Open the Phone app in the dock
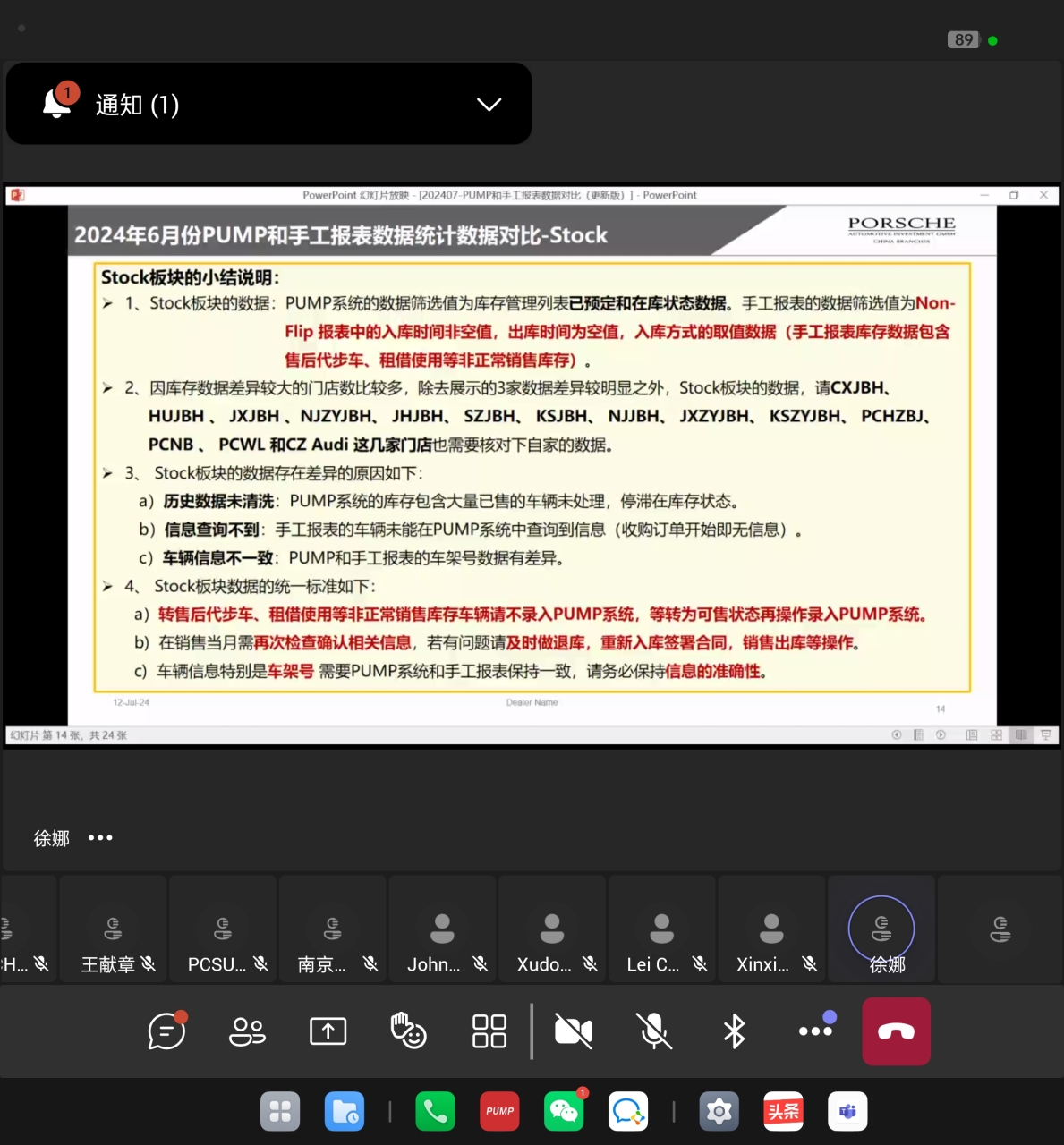 (x=435, y=1112)
